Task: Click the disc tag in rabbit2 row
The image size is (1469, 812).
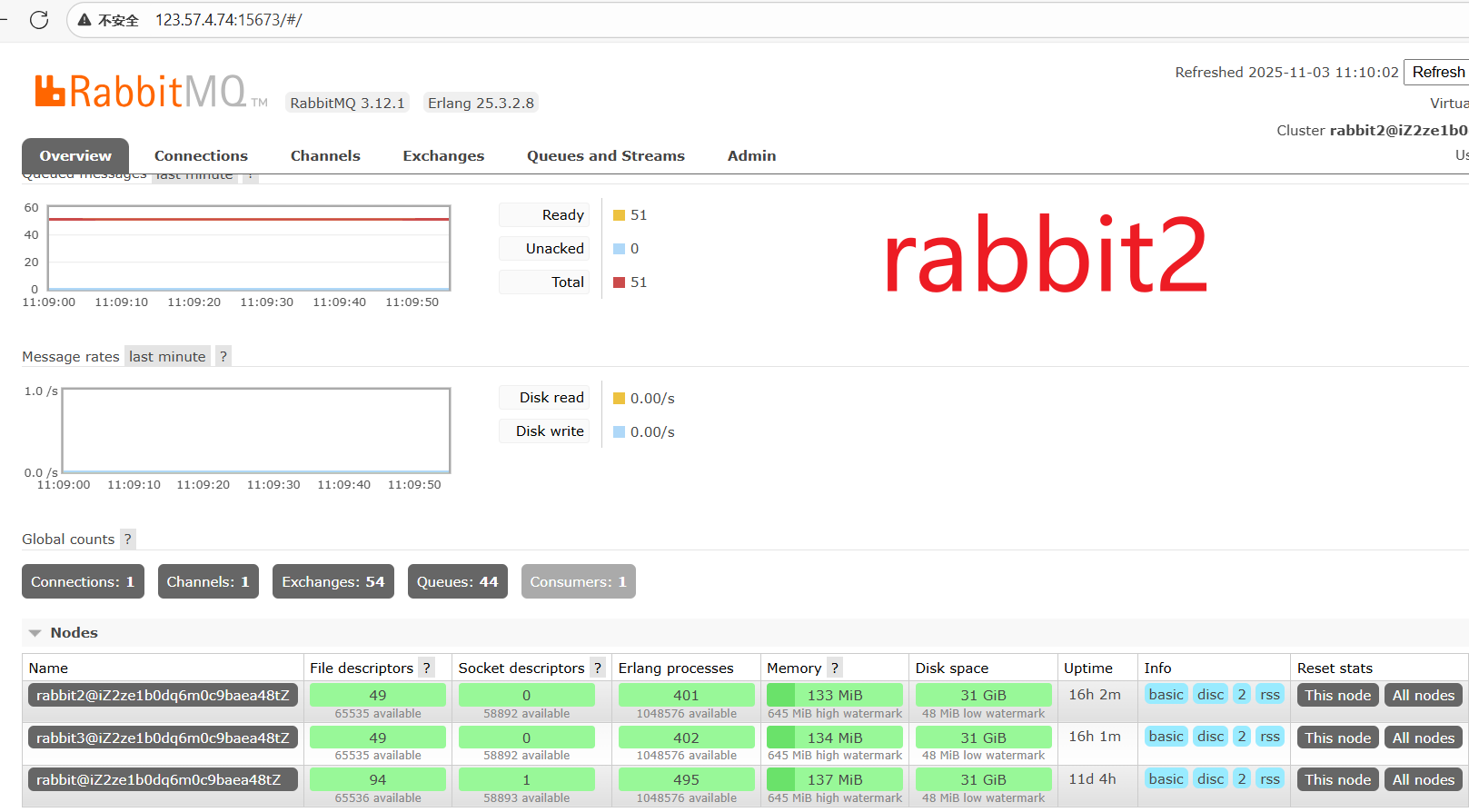Action: click(x=1210, y=694)
